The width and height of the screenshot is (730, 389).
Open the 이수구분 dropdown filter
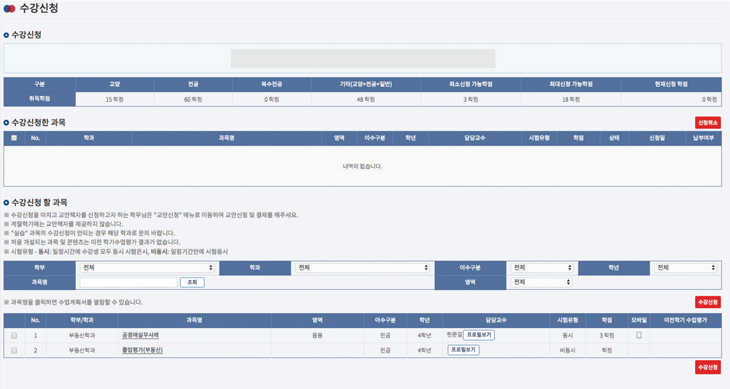tap(542, 268)
